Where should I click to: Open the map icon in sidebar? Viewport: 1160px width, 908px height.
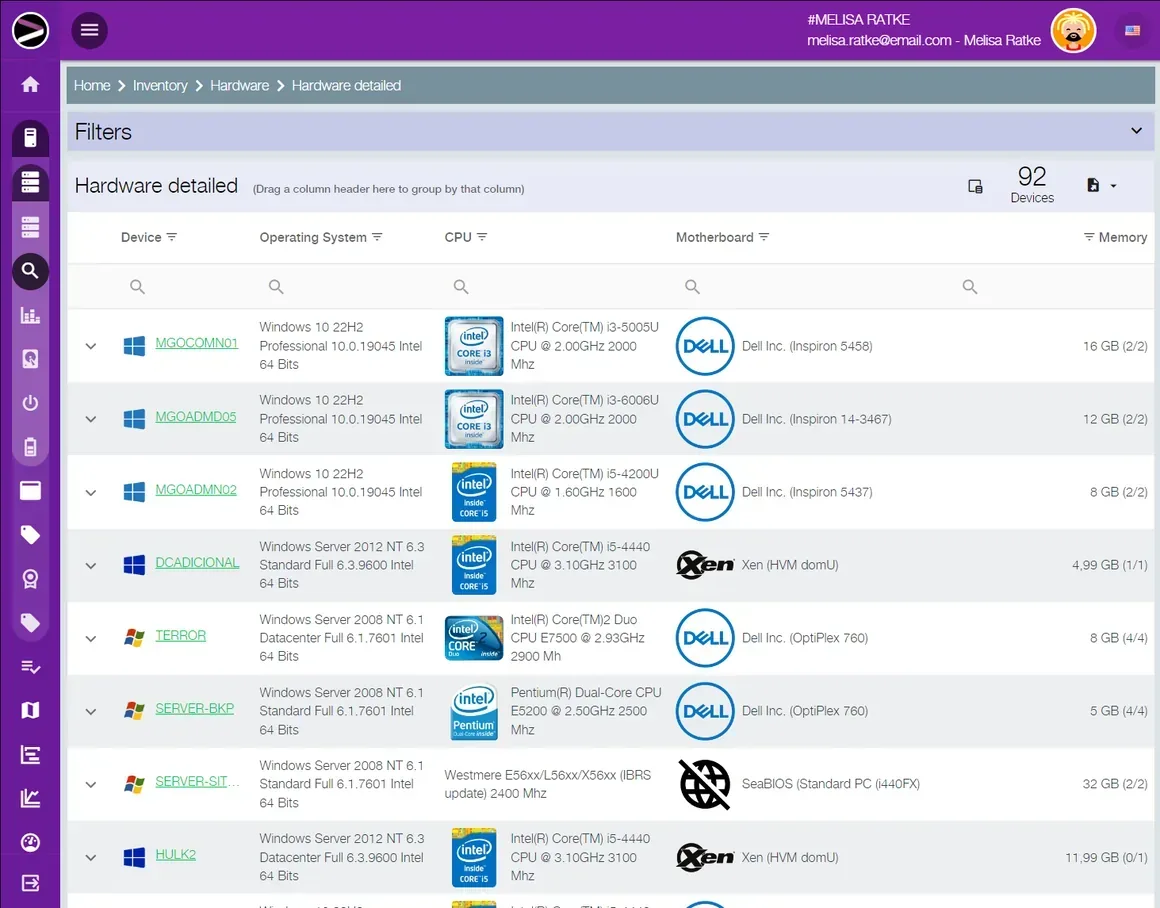pos(30,710)
